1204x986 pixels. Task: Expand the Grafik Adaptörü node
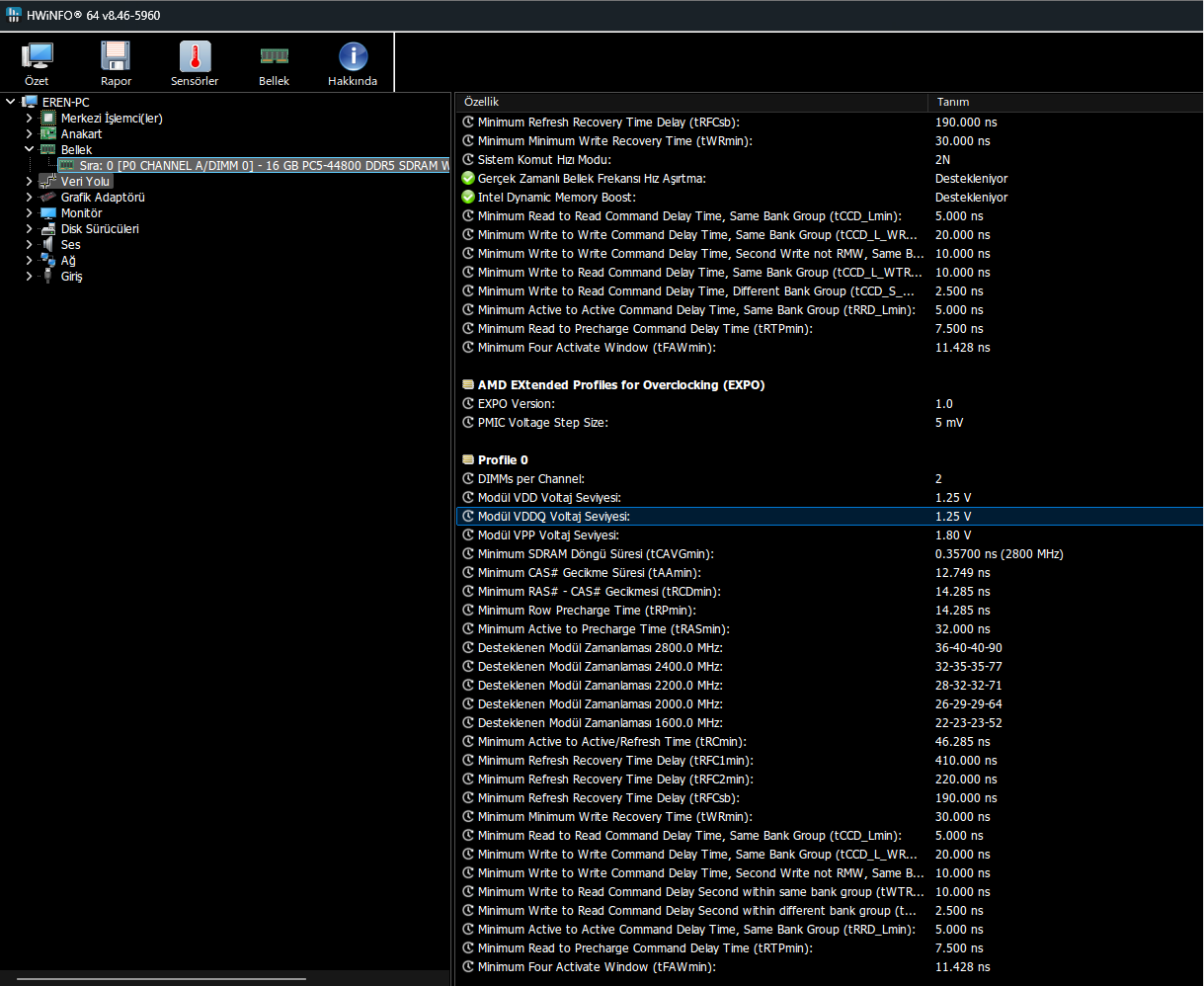pyautogui.click(x=29, y=197)
